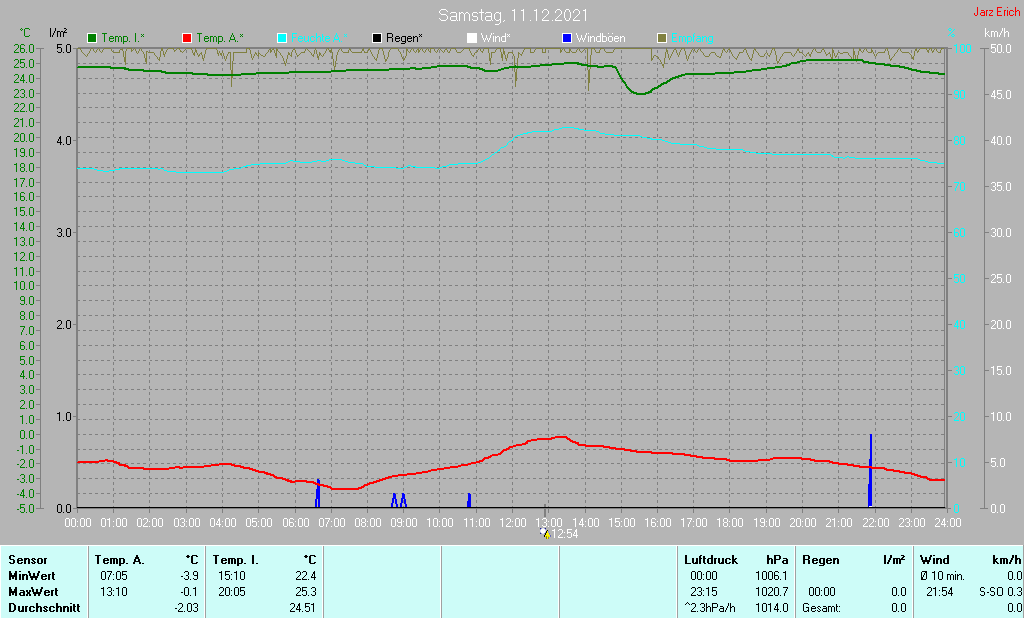Screen dimensions: 1024x618
Task: Select the 'Regen*' legend label
Action: (x=404, y=38)
